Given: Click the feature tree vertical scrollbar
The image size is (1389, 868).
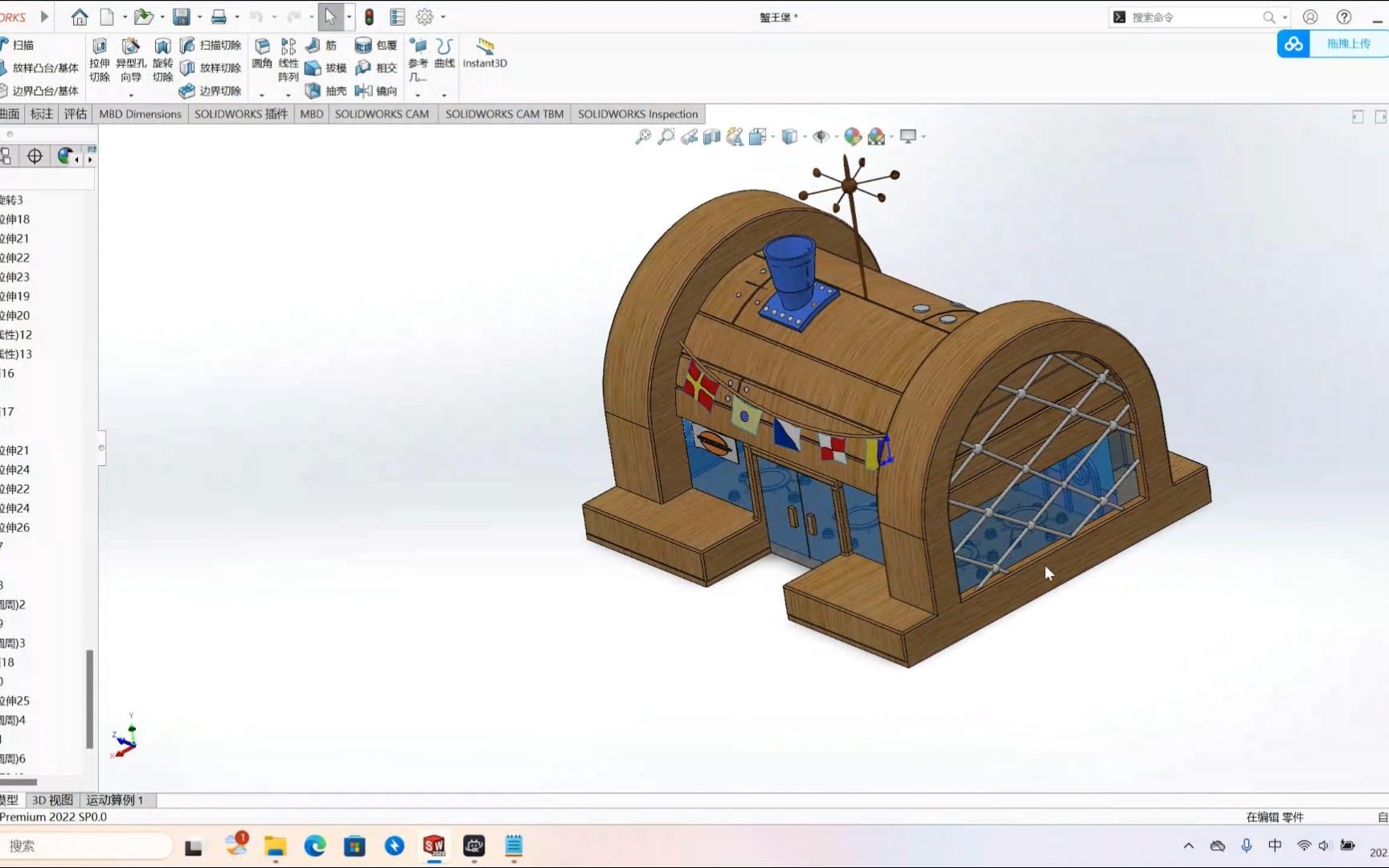Looking at the screenshot, I should pos(89,699).
